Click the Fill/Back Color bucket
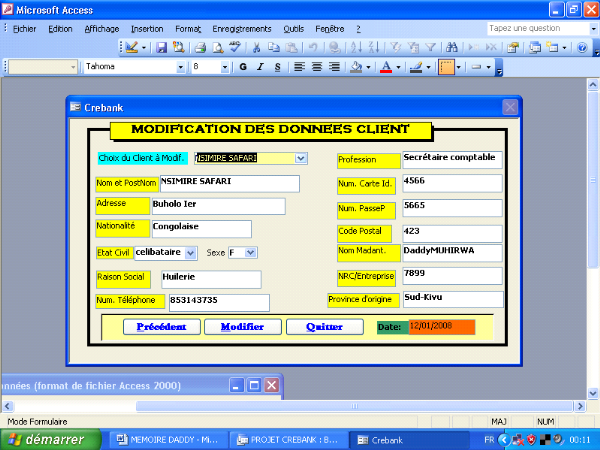This screenshot has width=600, height=450. 356,67
